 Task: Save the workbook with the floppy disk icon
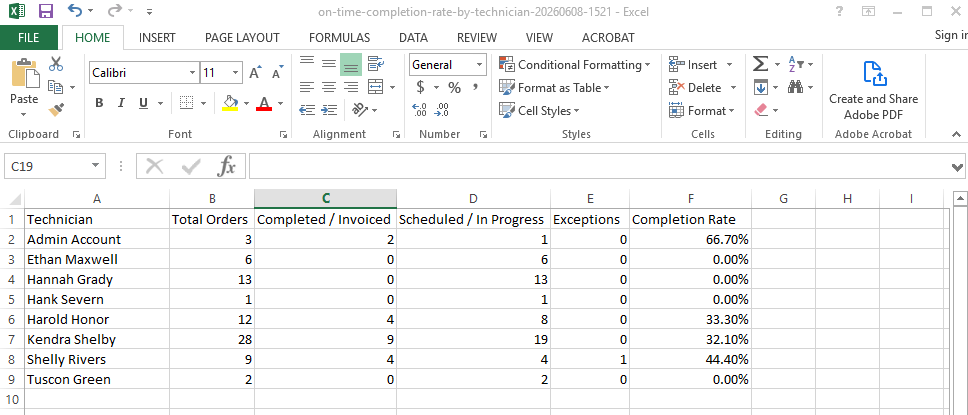tap(45, 10)
